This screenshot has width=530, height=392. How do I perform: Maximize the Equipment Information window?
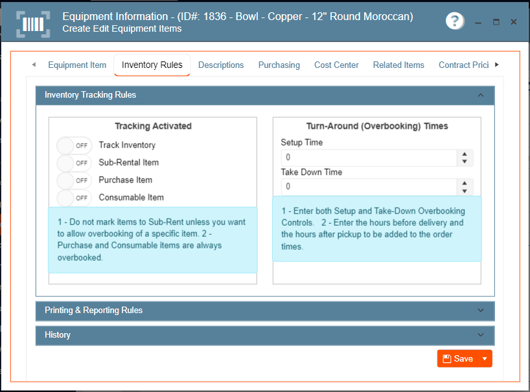(x=496, y=22)
